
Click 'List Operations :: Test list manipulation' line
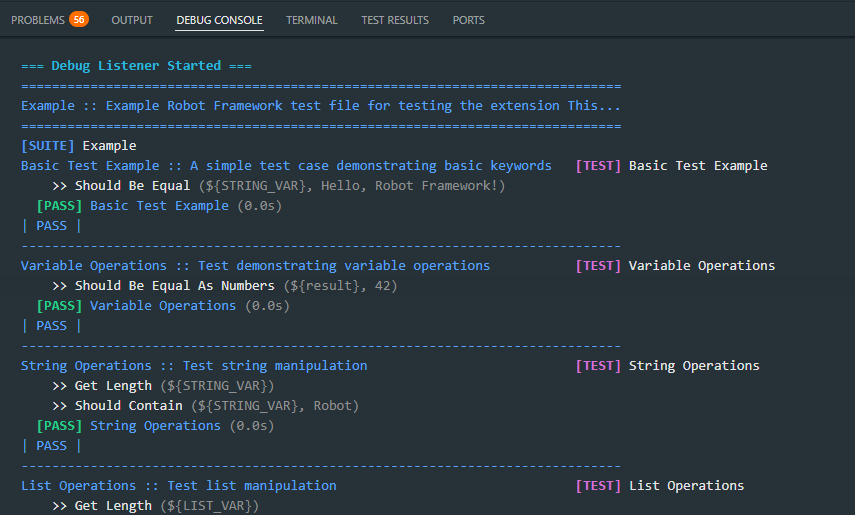(x=179, y=486)
